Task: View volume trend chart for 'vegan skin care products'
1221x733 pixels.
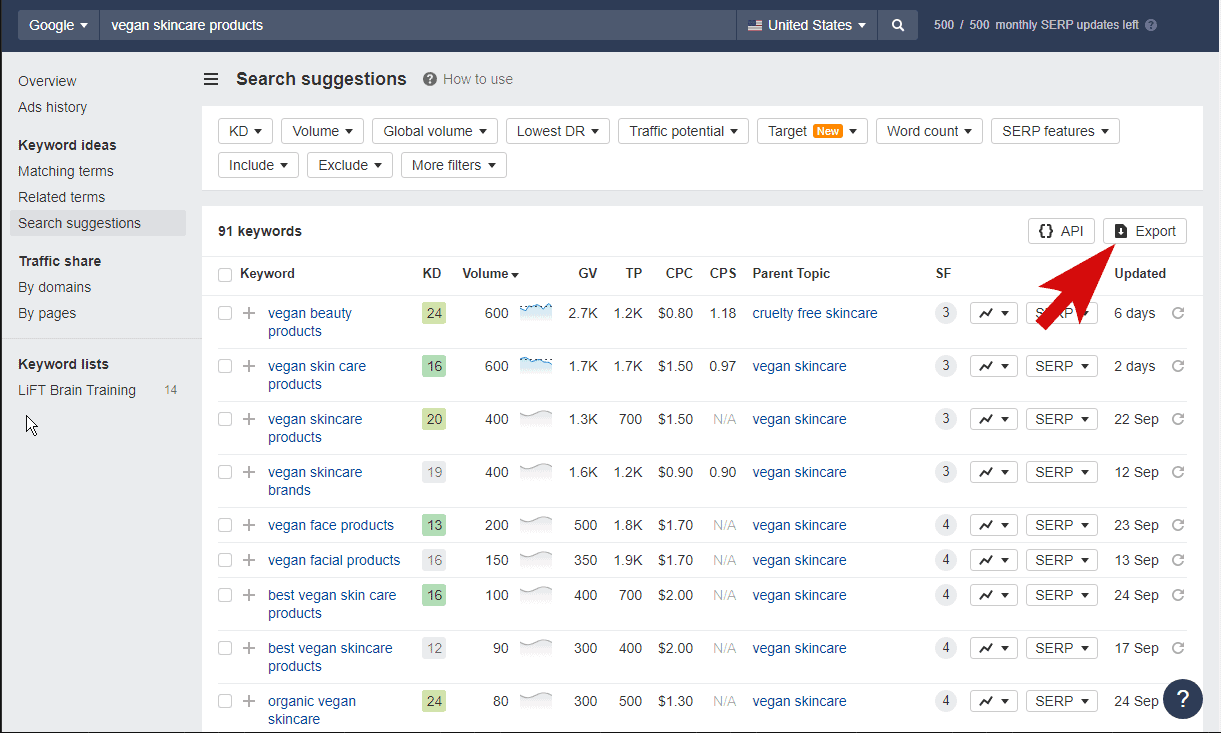Action: (536, 364)
